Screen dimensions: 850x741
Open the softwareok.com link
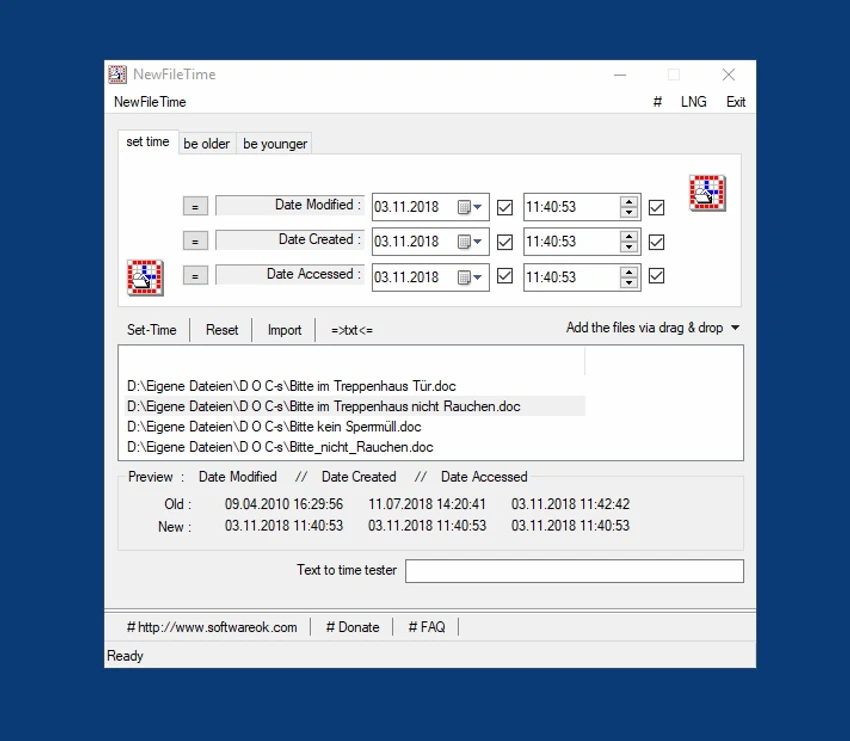pos(212,627)
